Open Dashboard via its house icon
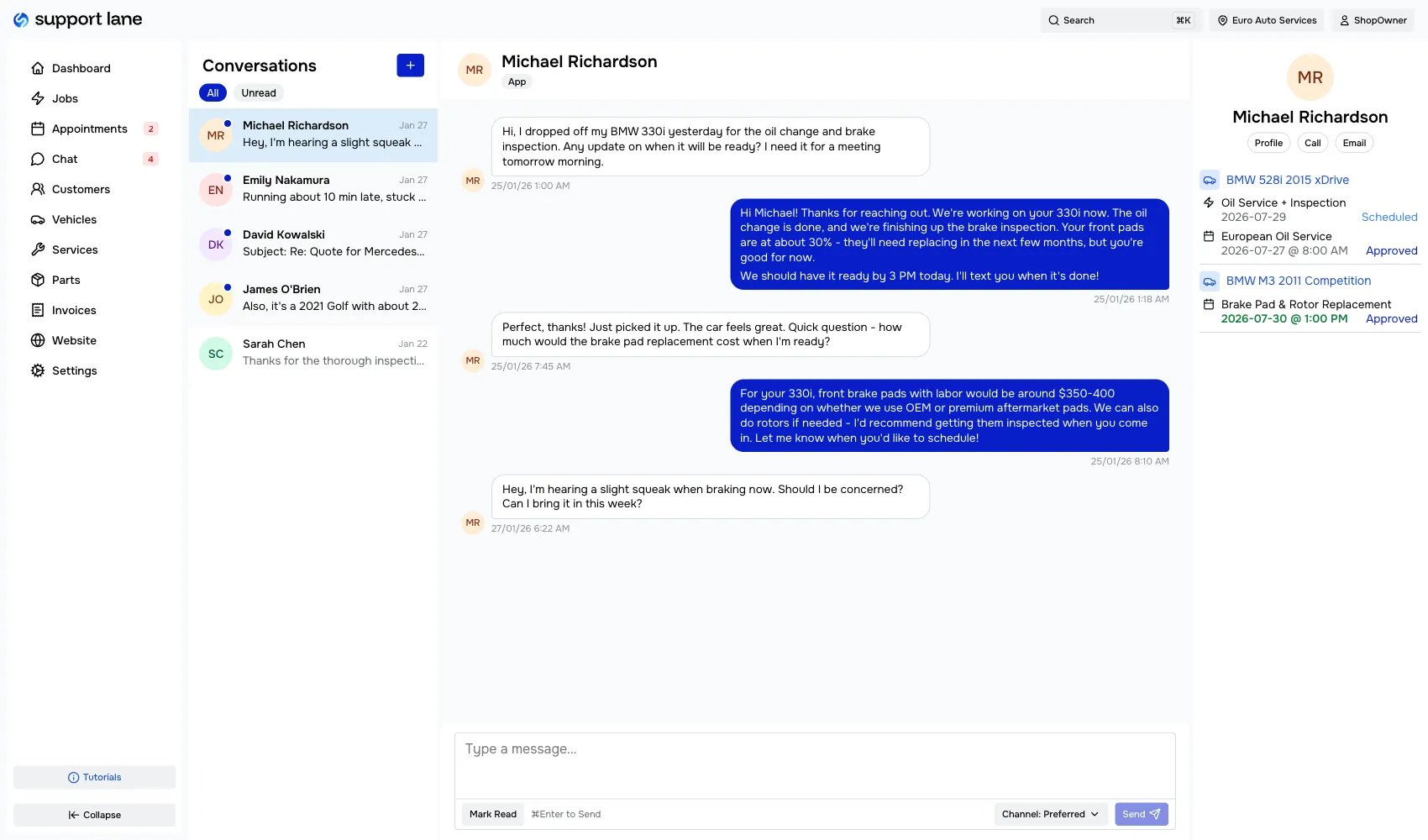1428x840 pixels. [38, 68]
